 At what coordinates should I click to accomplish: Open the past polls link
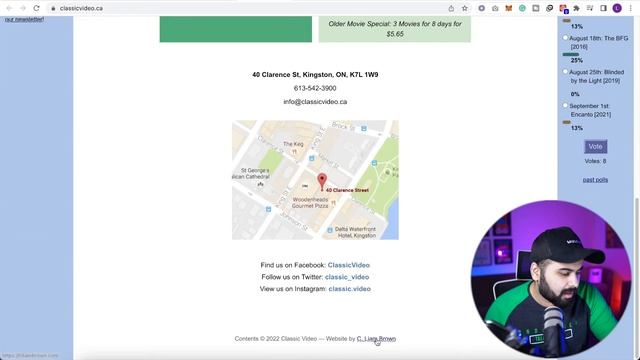pos(595,180)
